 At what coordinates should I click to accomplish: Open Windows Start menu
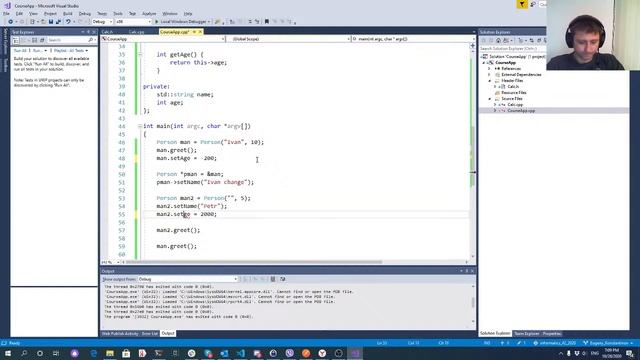(8, 353)
